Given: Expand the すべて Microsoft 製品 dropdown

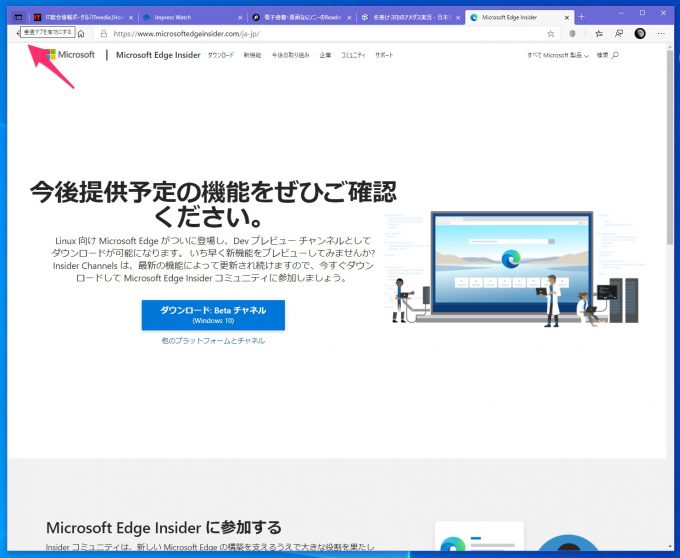Looking at the screenshot, I should [x=558, y=55].
